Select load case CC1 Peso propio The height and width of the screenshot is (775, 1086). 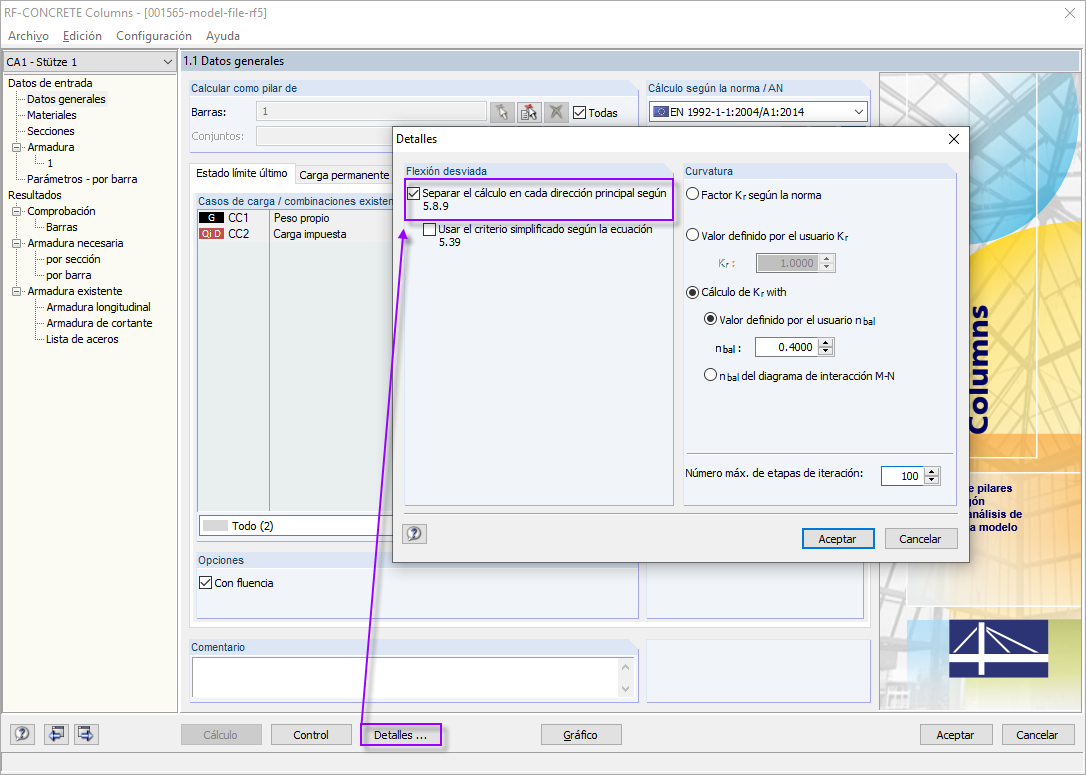(x=295, y=217)
